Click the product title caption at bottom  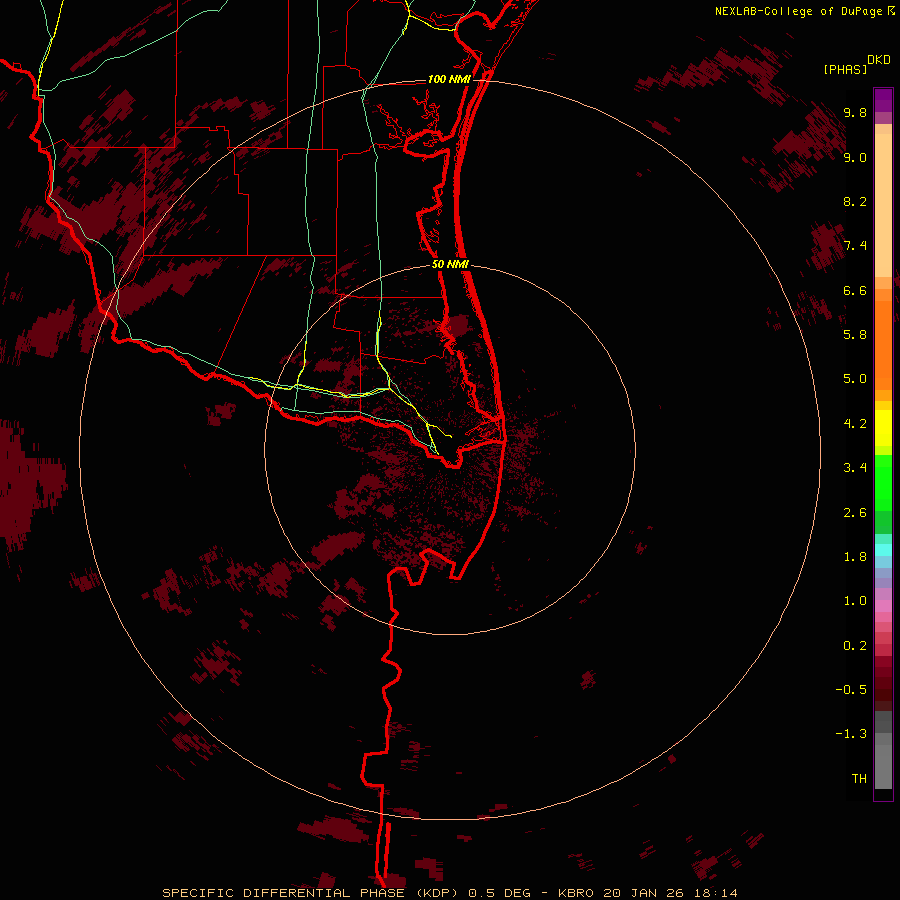pos(450,893)
